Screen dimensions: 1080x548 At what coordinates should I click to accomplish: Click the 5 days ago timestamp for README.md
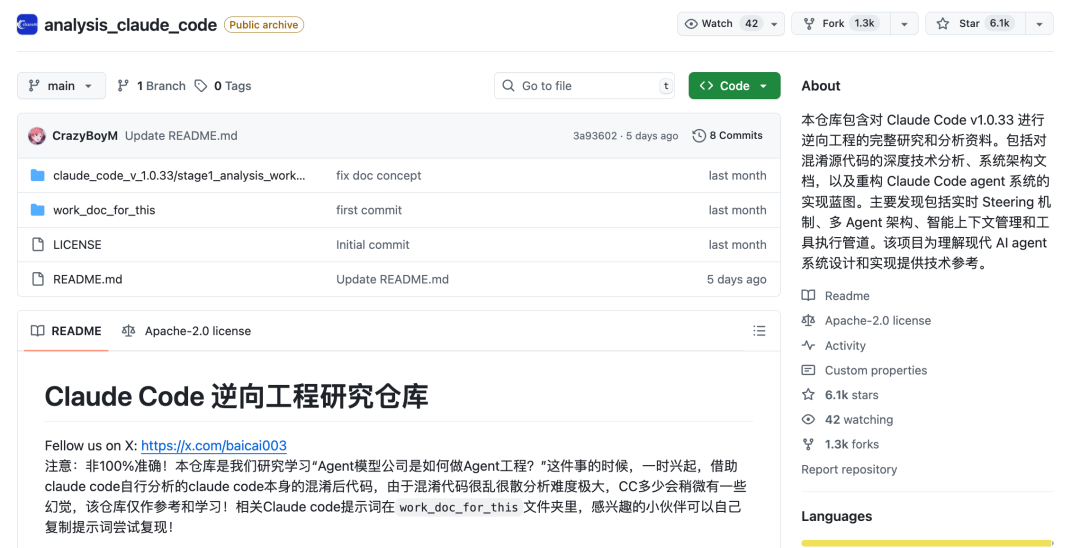736,279
